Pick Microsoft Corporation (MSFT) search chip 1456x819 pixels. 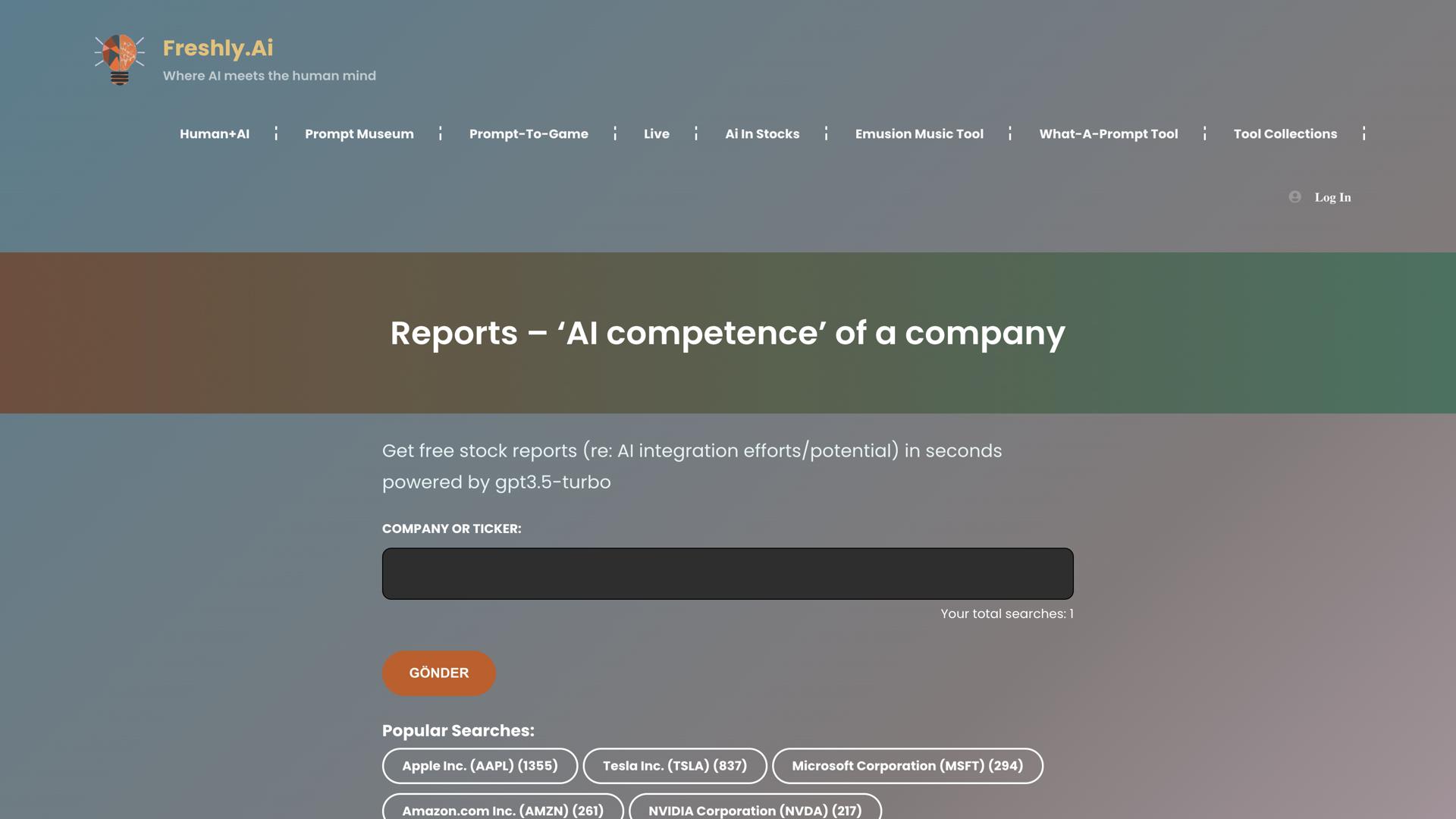pos(908,766)
